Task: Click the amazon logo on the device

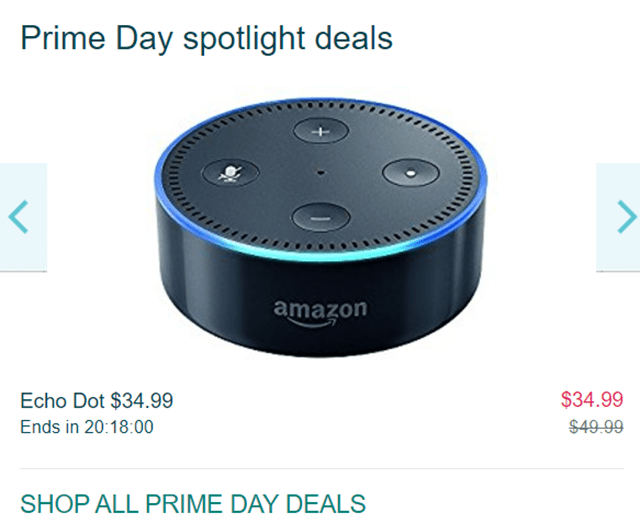Action: [x=321, y=312]
